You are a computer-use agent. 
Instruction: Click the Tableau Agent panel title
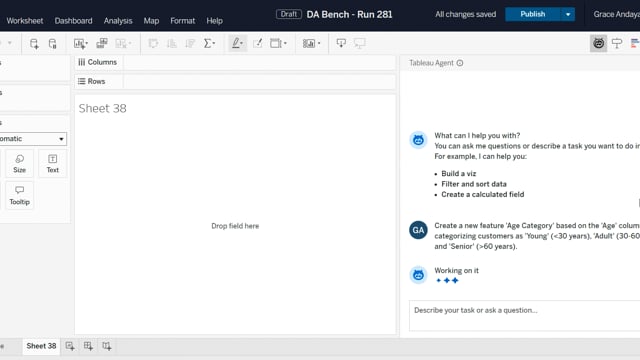point(431,63)
